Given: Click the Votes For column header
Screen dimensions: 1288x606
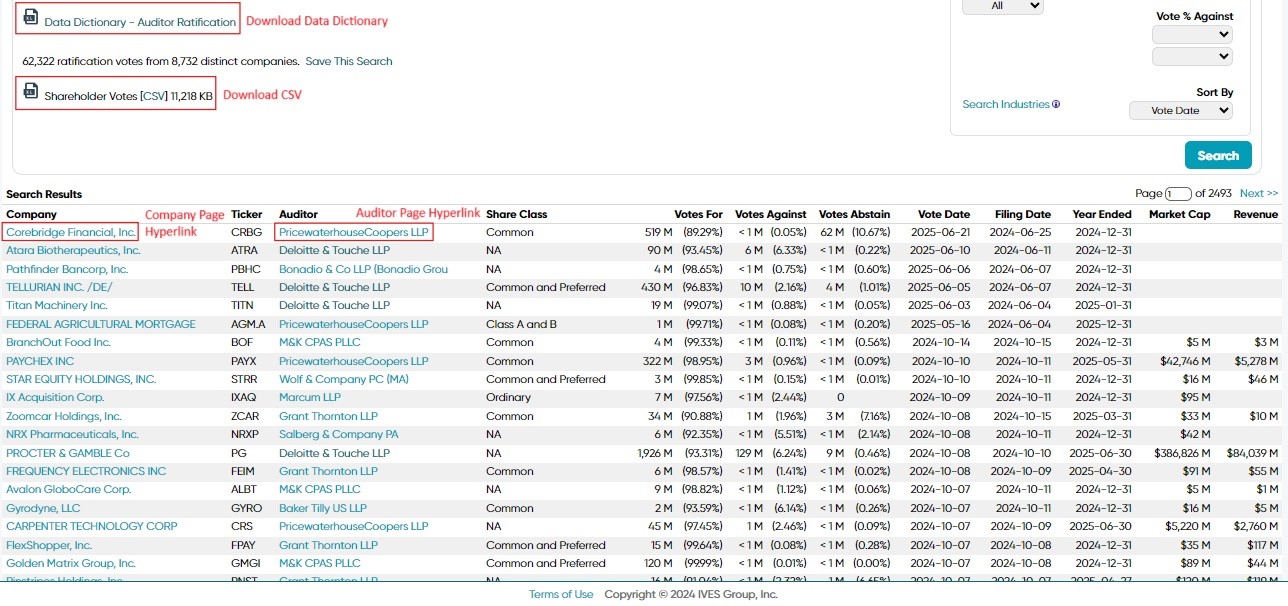Looking at the screenshot, I should click(x=699, y=214).
